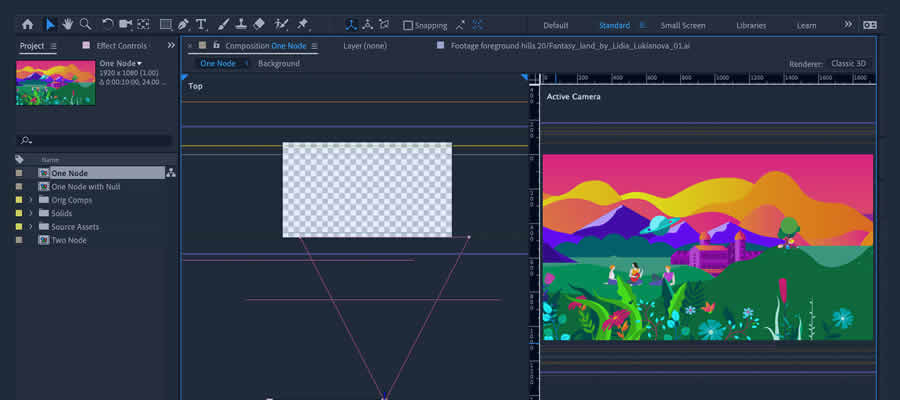Expand the Orig Comps folder

pos(31,200)
